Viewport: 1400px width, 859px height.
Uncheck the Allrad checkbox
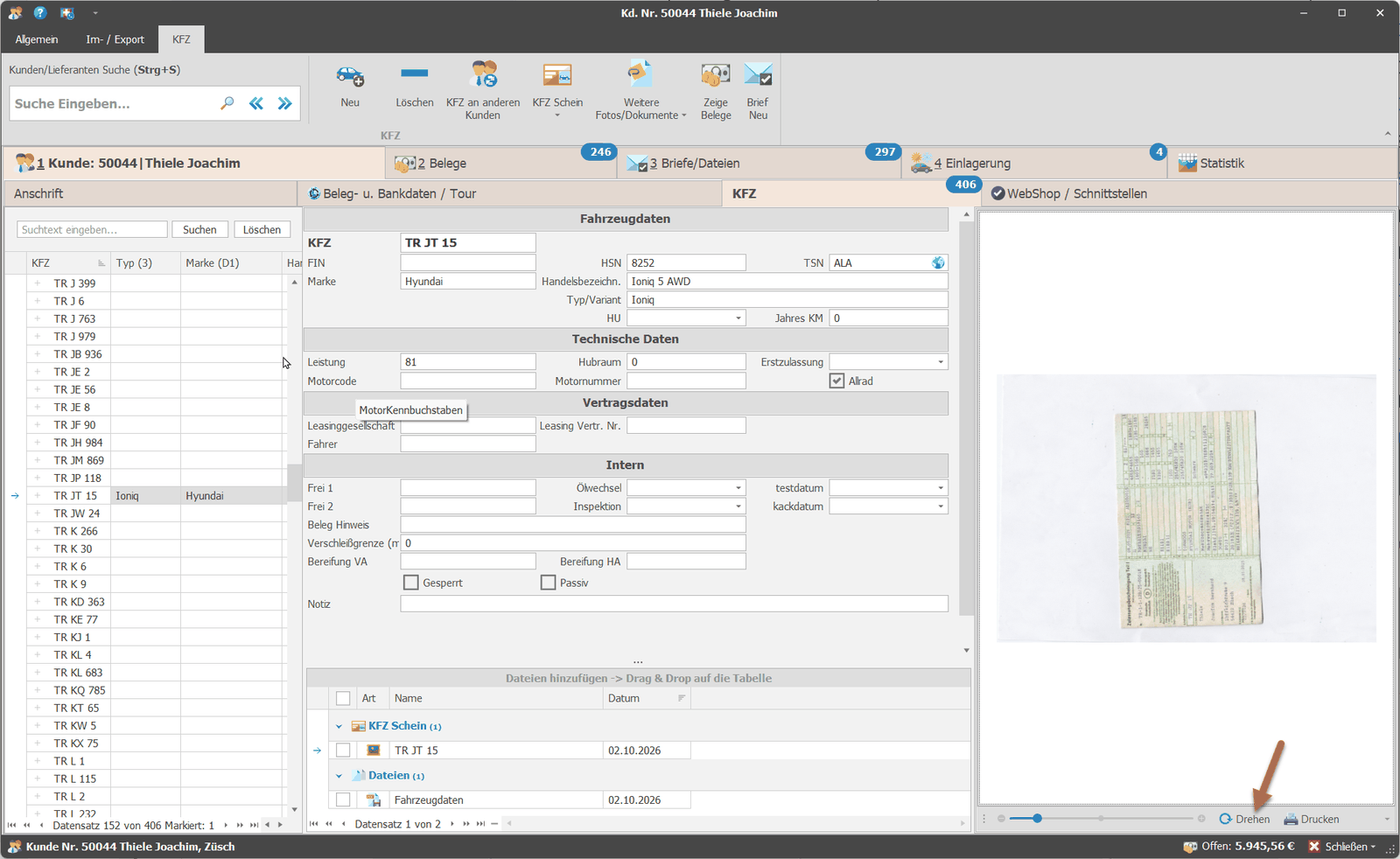[837, 381]
